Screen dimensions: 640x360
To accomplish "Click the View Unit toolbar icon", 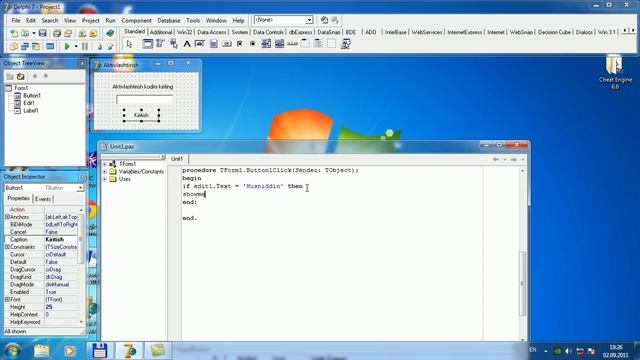I will tap(14, 46).
